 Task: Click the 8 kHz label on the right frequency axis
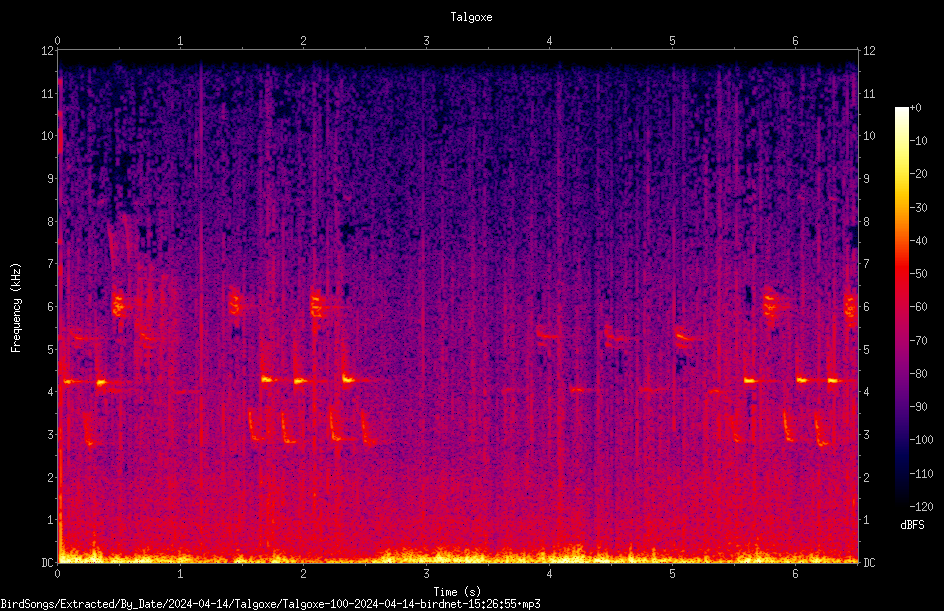tap(866, 222)
